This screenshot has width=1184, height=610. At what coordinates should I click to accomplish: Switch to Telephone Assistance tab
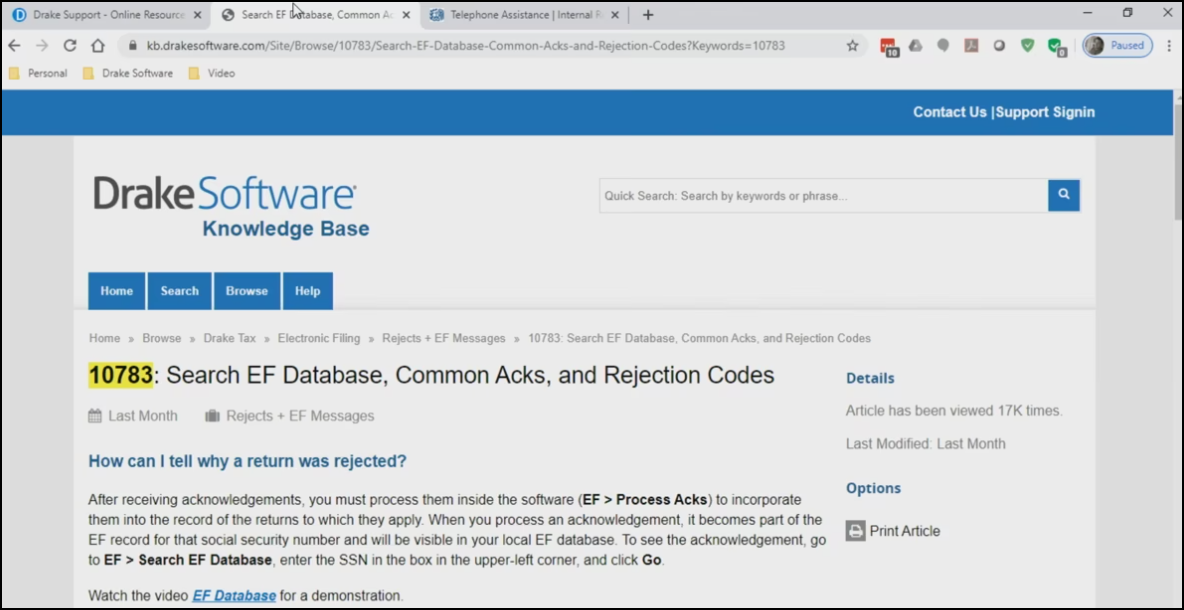point(523,15)
